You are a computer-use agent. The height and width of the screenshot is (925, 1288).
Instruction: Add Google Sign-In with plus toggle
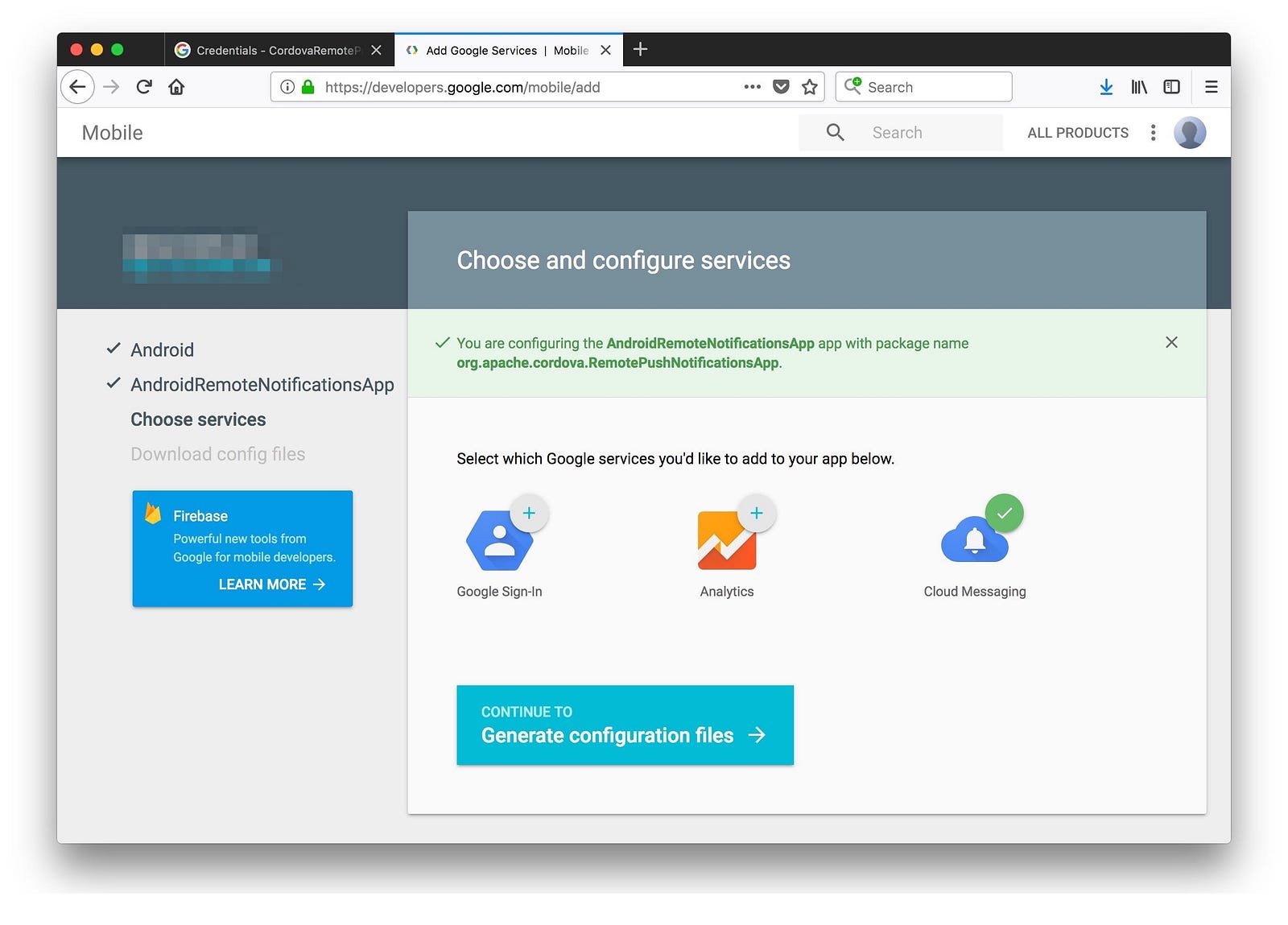coord(529,513)
